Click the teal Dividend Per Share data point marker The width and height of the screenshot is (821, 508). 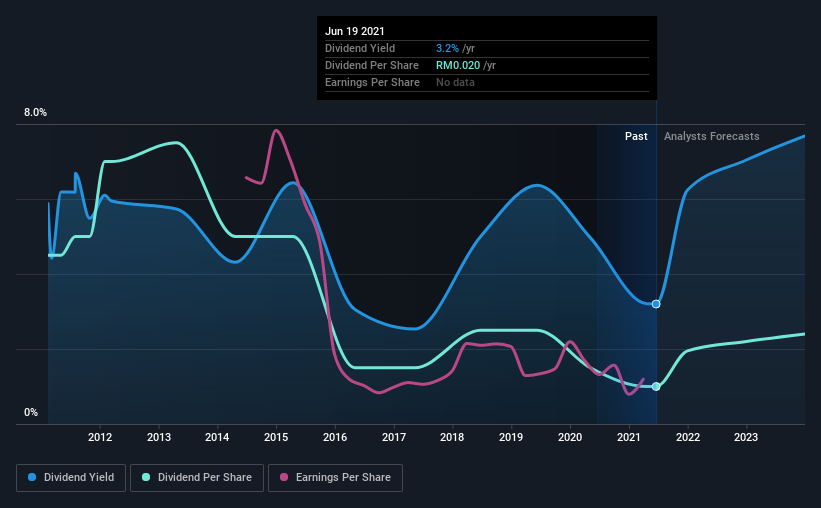(656, 386)
